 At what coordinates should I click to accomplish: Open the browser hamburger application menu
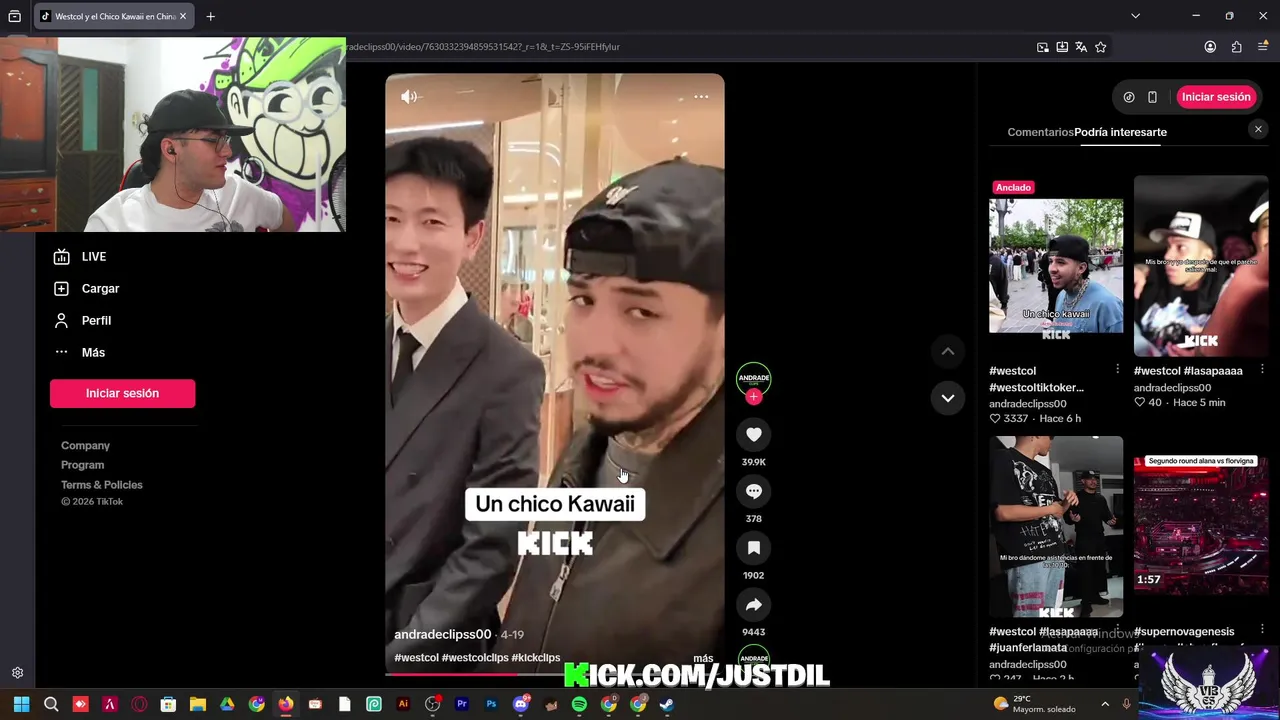(x=1262, y=47)
